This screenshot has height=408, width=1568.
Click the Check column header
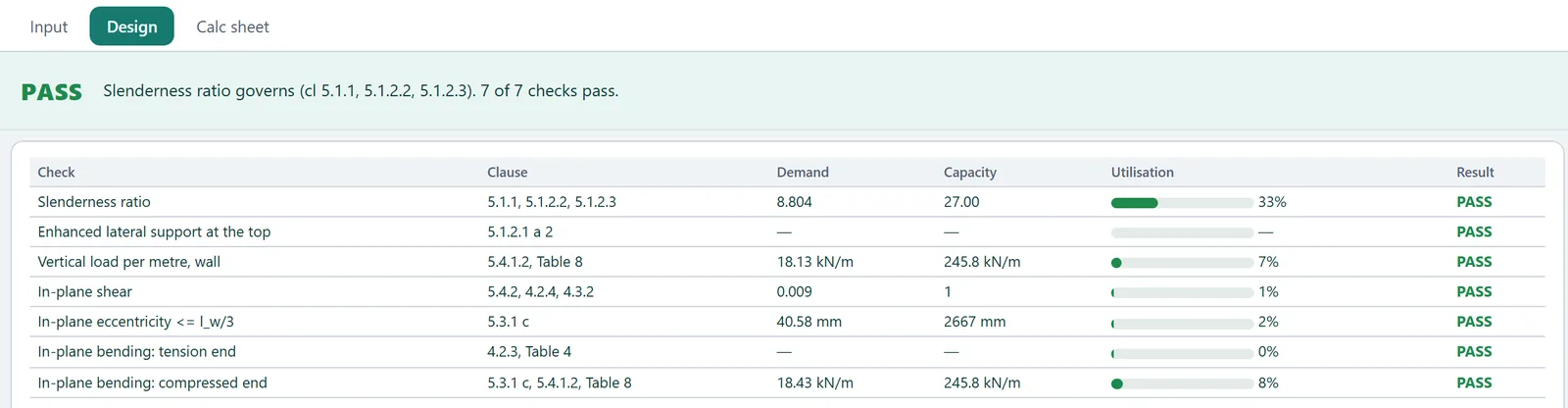click(x=56, y=172)
